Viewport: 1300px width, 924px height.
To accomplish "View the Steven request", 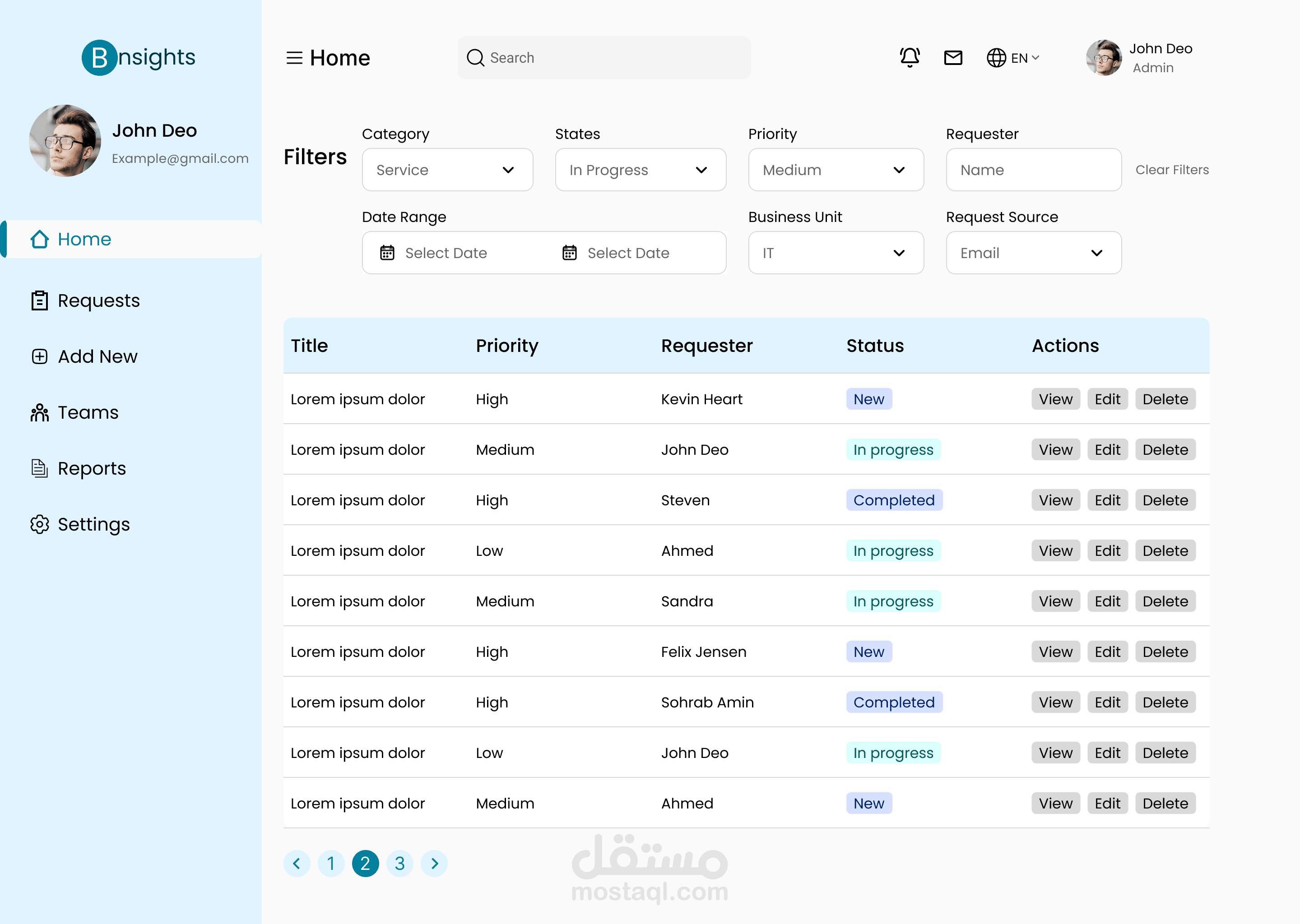I will tap(1055, 500).
